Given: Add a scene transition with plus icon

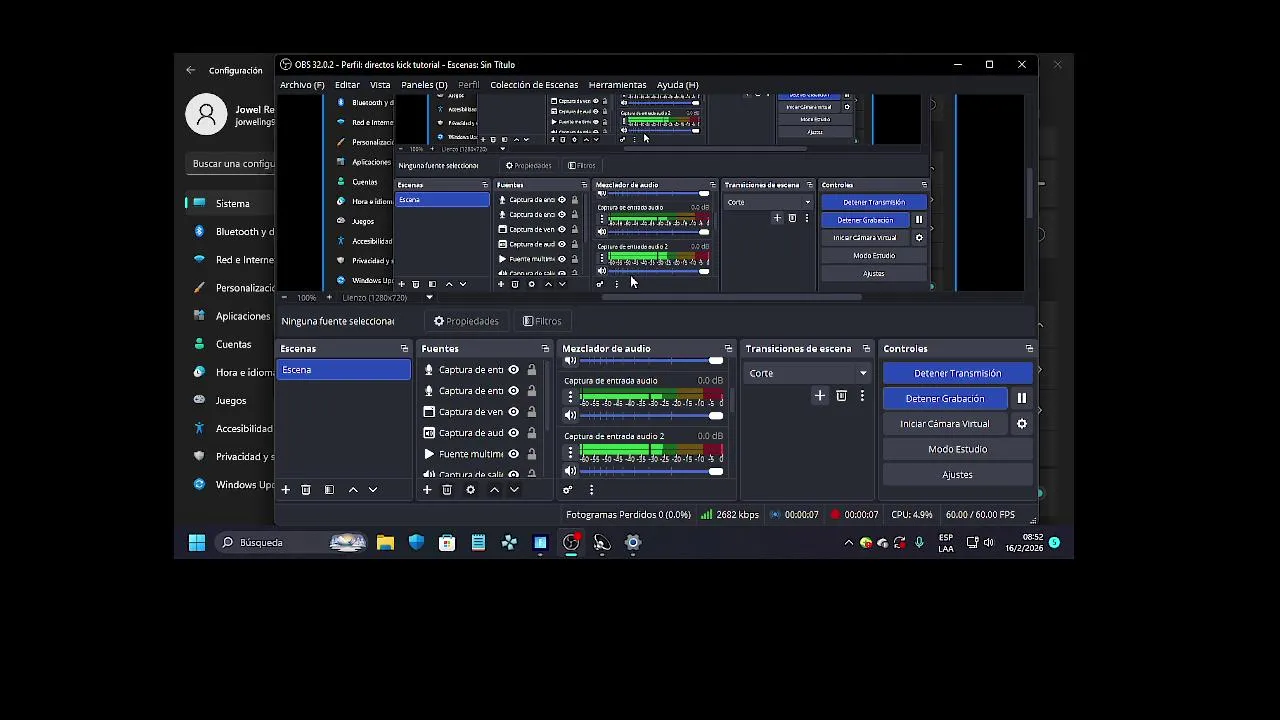Looking at the screenshot, I should coord(820,396).
